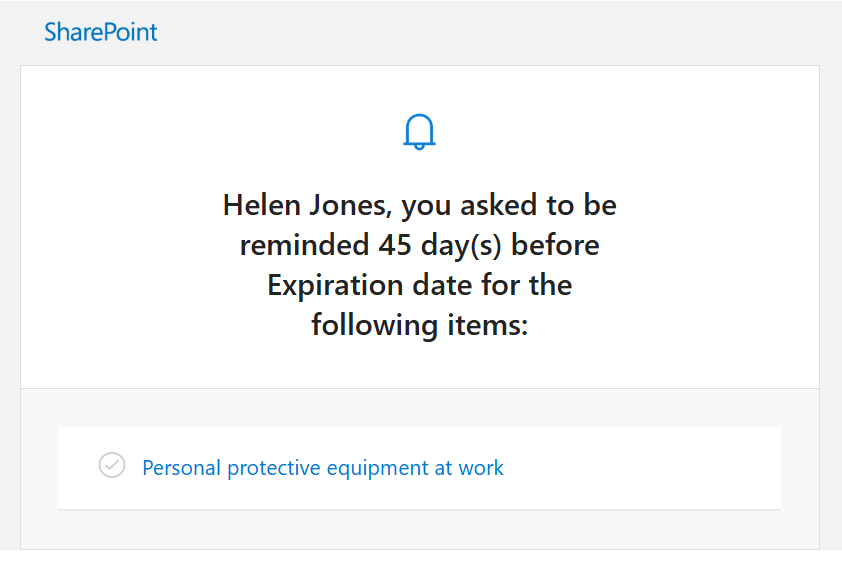
Task: Click the "45" number in the heading
Action: click(395, 246)
